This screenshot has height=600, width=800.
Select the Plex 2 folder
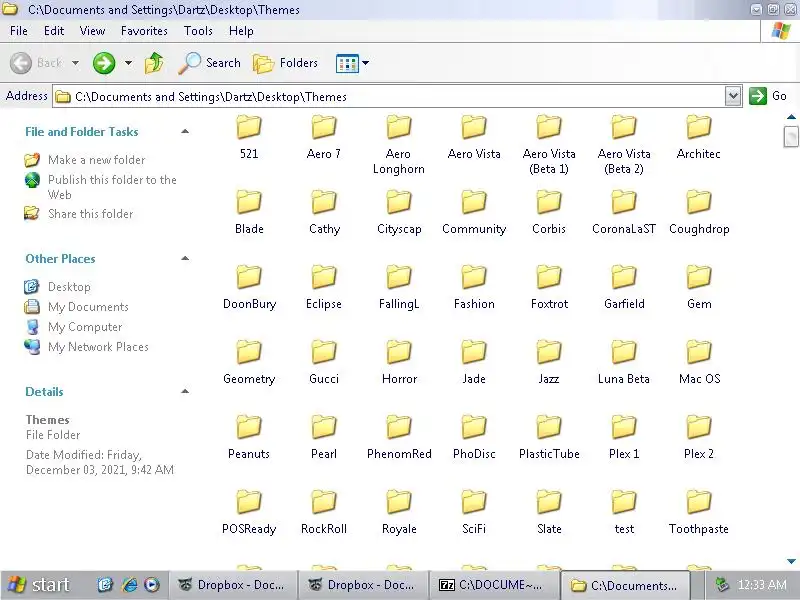[x=699, y=438]
